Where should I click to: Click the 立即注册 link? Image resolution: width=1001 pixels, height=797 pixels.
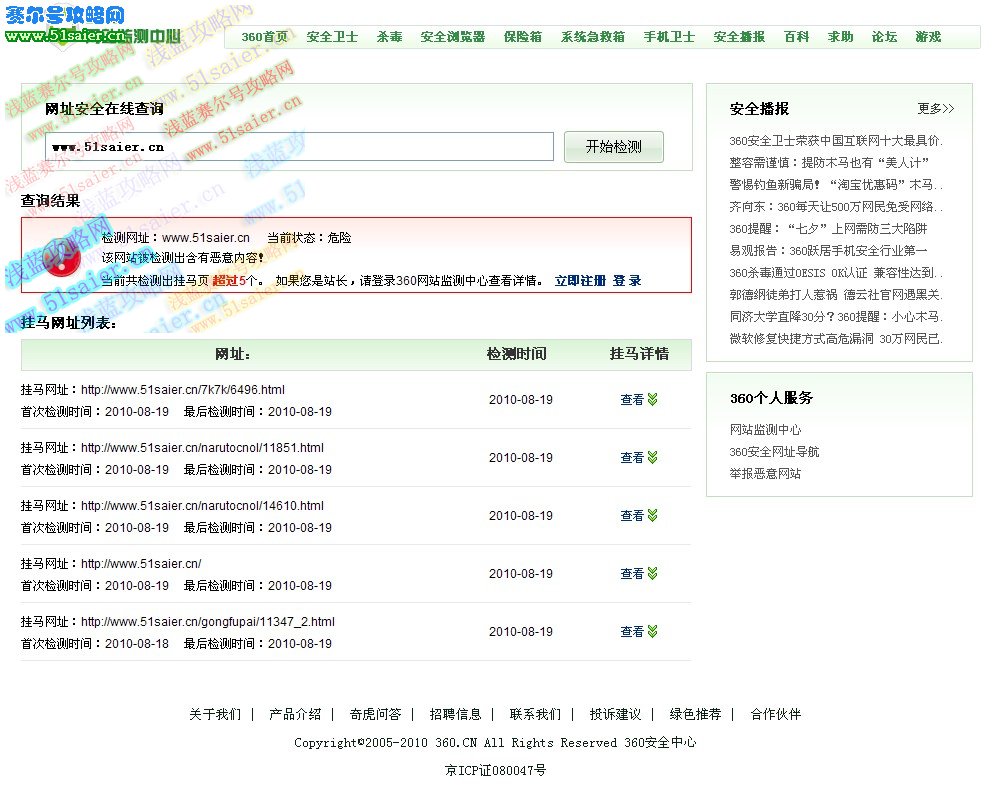[580, 281]
